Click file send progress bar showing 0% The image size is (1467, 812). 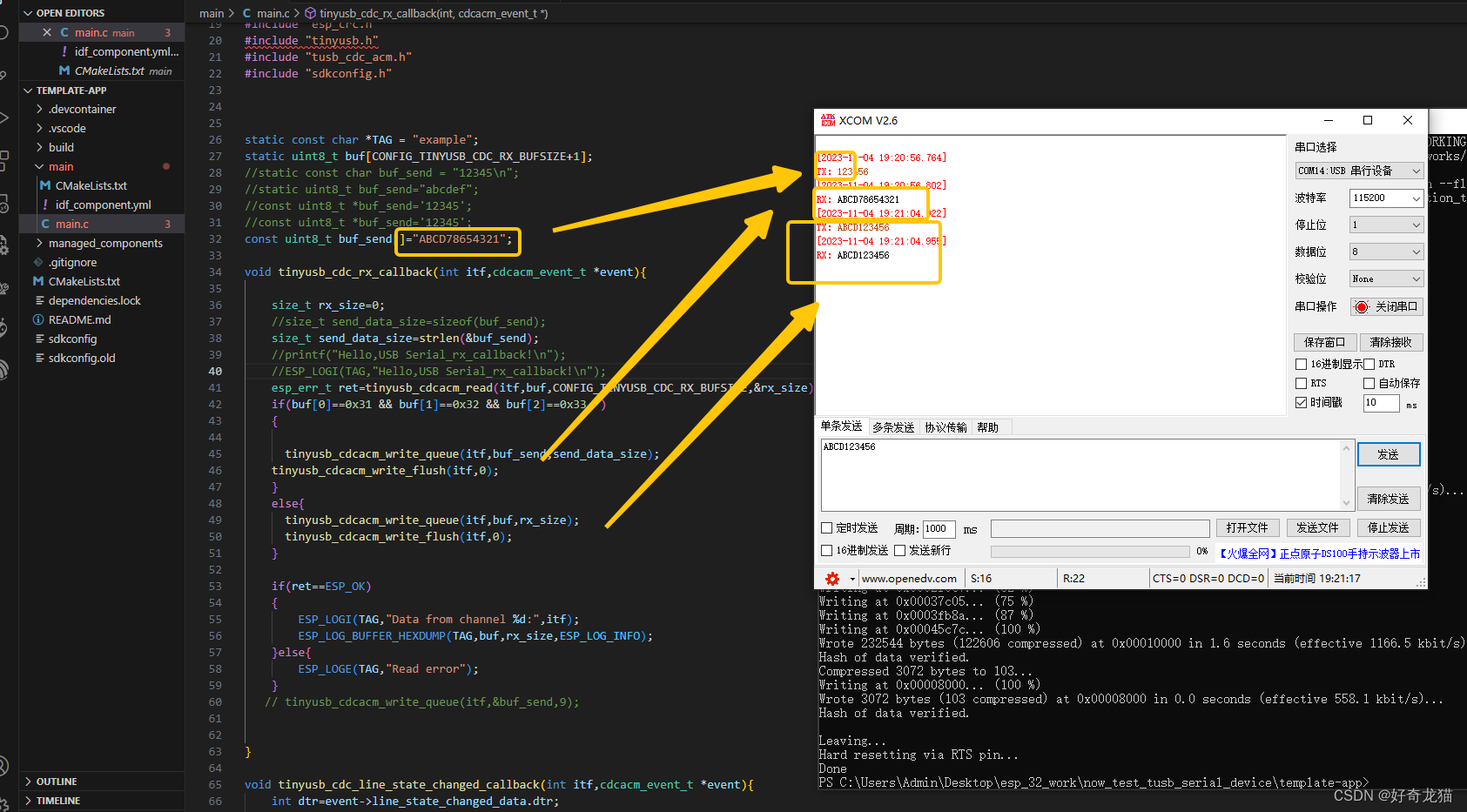(x=1090, y=551)
